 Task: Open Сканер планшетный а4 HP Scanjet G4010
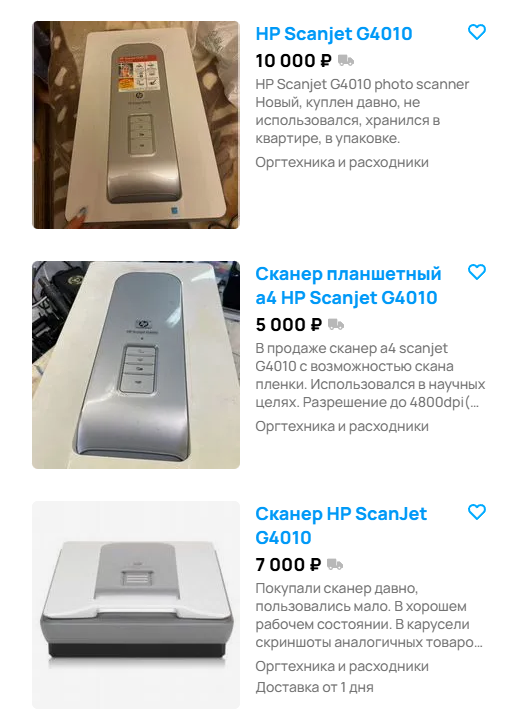click(x=348, y=286)
